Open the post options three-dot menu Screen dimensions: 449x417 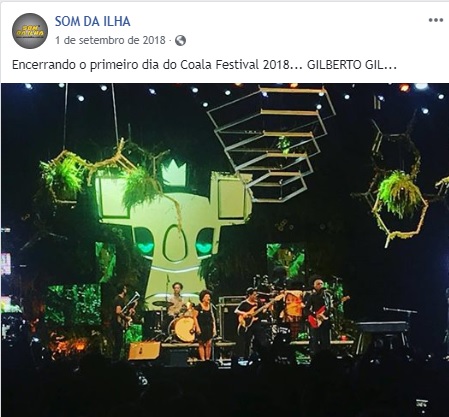tap(435, 20)
